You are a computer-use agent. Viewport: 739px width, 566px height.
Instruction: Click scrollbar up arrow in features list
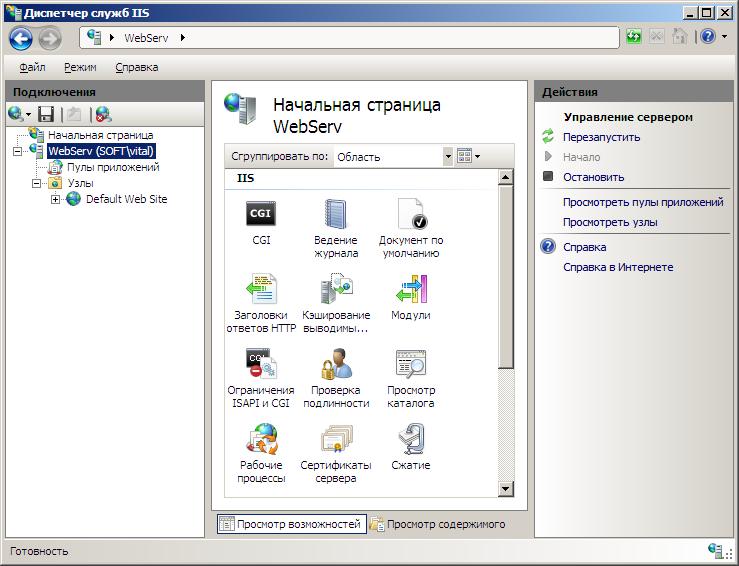coord(505,177)
